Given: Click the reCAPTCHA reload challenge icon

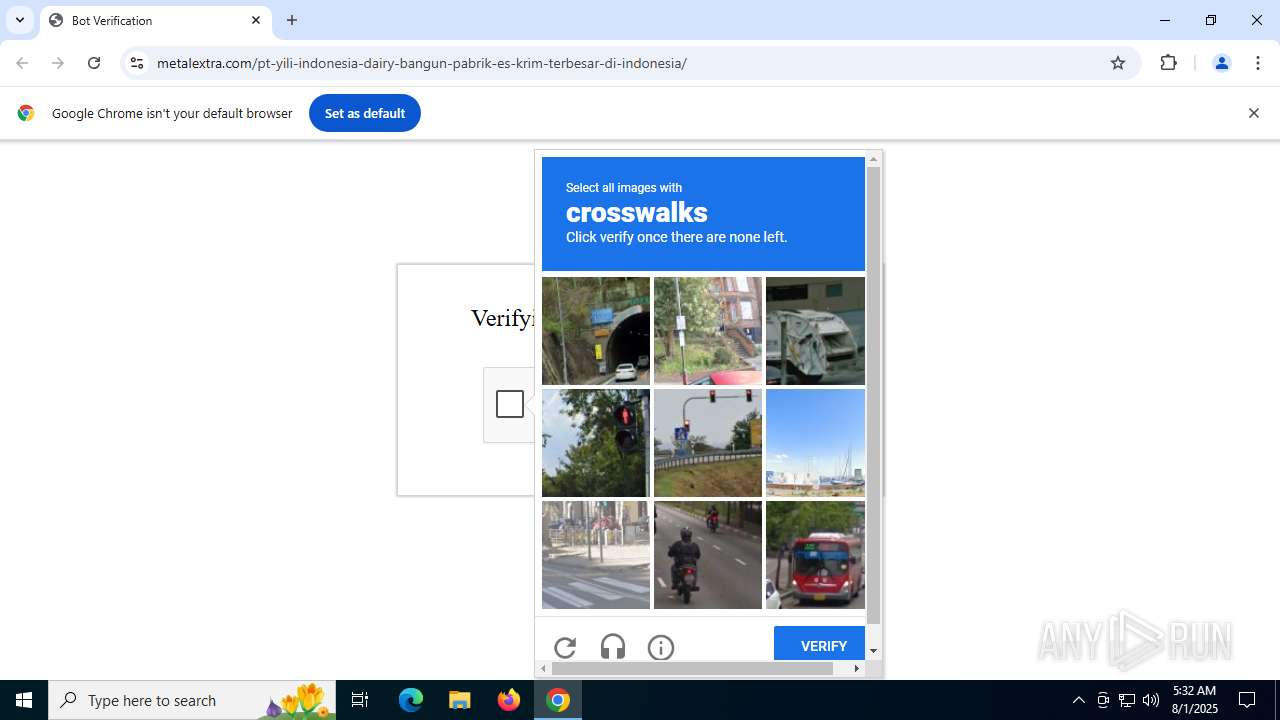Looking at the screenshot, I should (565, 647).
